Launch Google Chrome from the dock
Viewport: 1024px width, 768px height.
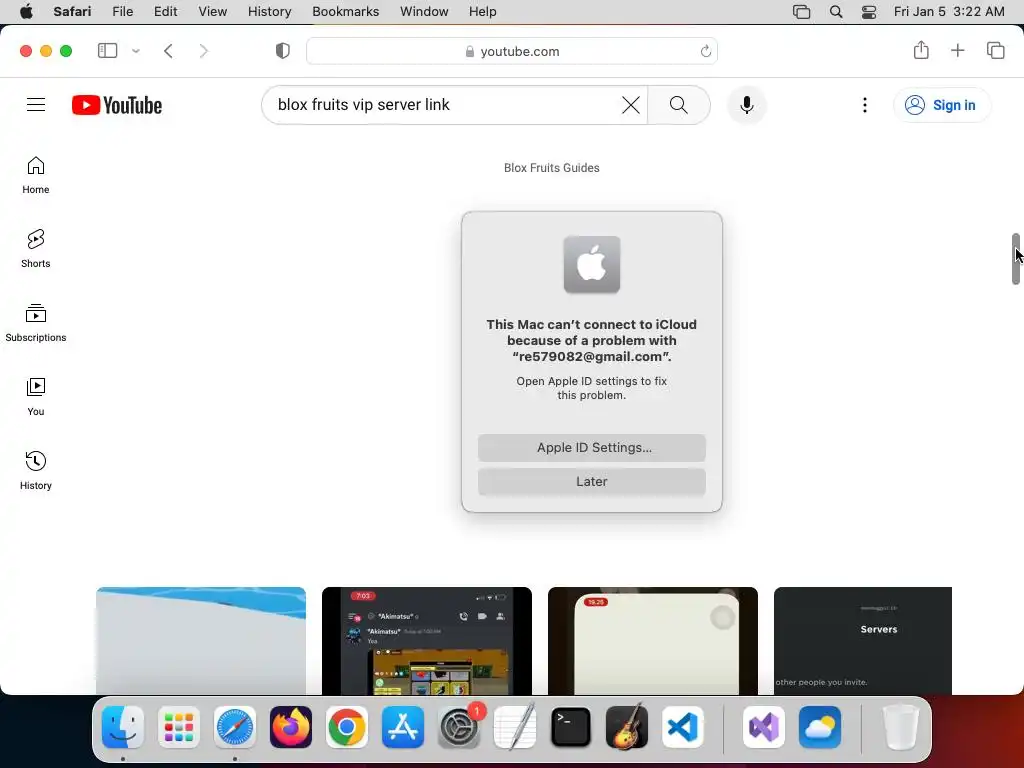pos(347,727)
